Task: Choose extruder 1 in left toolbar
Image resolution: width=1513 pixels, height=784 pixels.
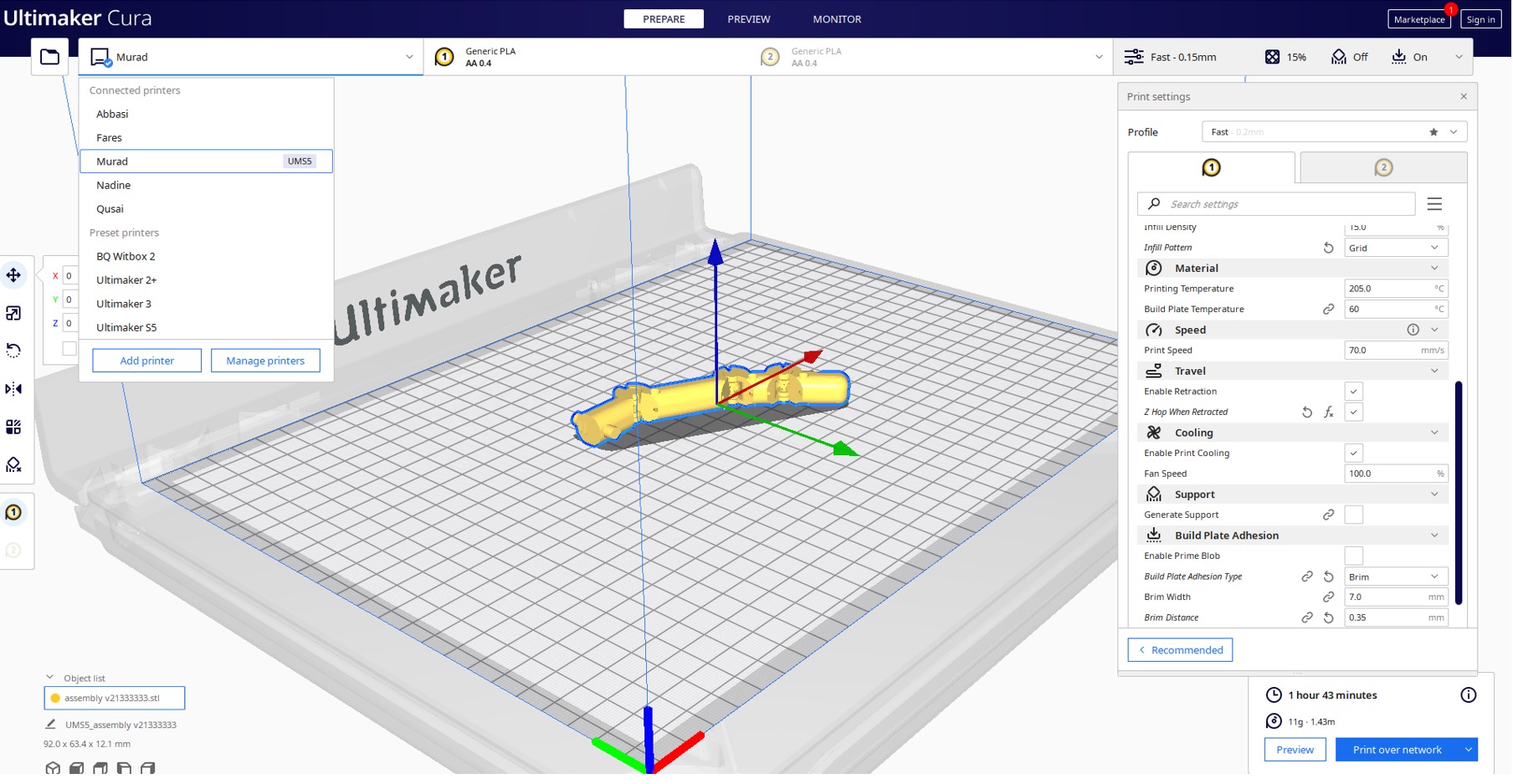Action: tap(14, 513)
